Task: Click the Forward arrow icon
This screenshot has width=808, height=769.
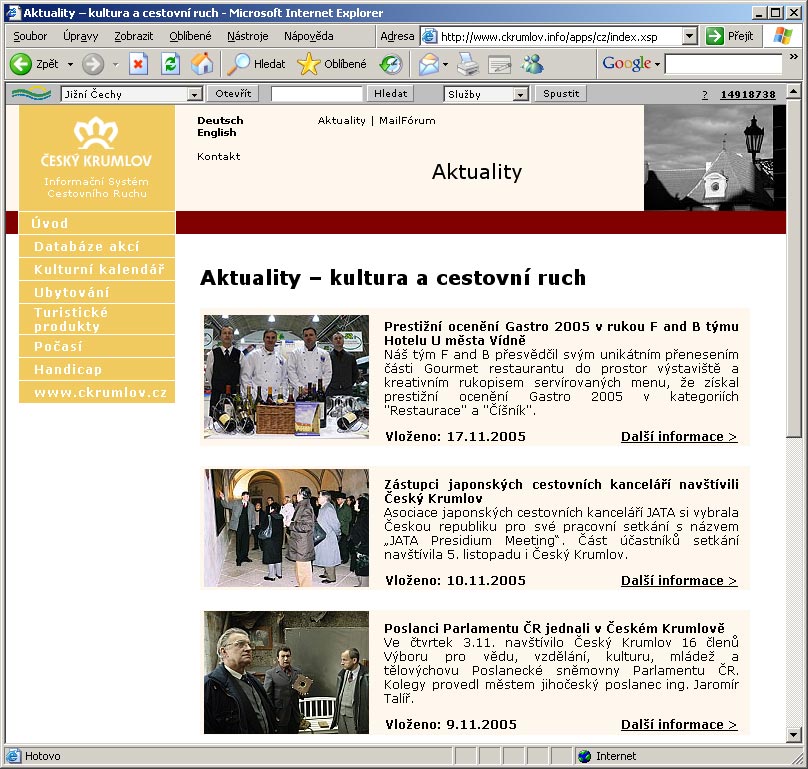Action: point(93,64)
